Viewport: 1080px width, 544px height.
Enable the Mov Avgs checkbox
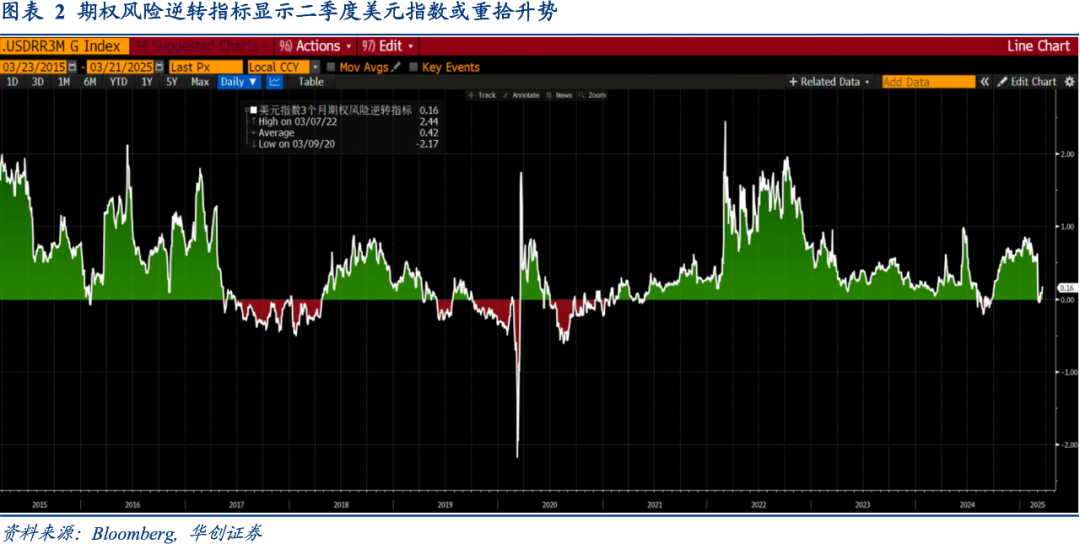click(331, 67)
